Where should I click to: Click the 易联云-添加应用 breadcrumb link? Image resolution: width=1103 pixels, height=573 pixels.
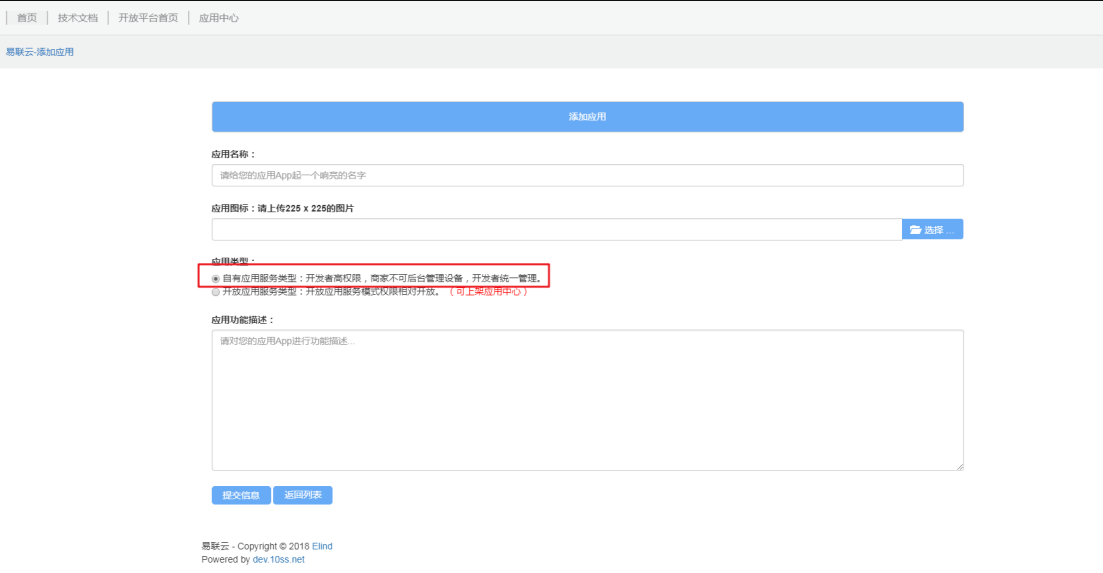tap(39, 52)
